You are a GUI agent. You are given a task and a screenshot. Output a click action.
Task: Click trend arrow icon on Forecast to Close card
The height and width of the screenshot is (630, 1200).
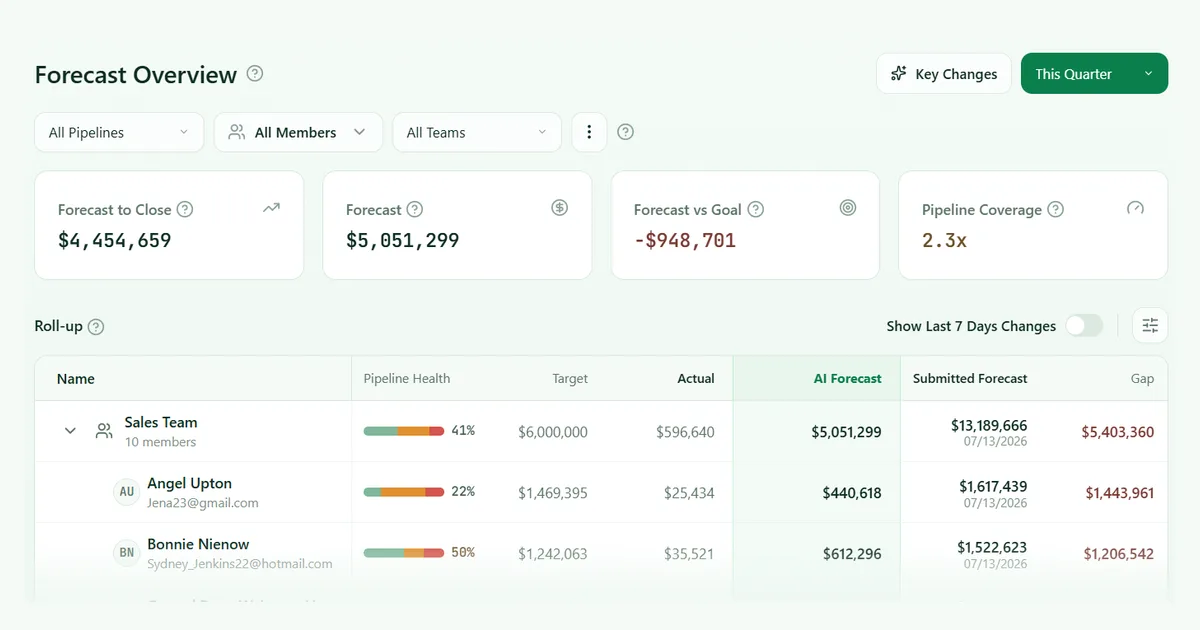tap(271, 208)
